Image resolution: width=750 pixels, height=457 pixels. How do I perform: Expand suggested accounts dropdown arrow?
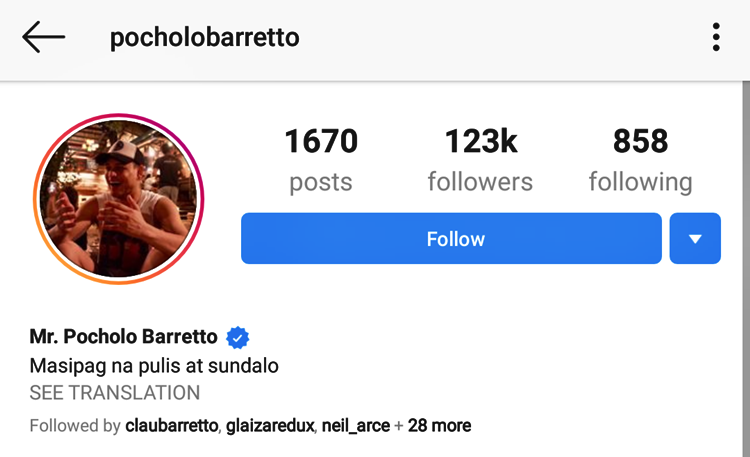(x=695, y=239)
